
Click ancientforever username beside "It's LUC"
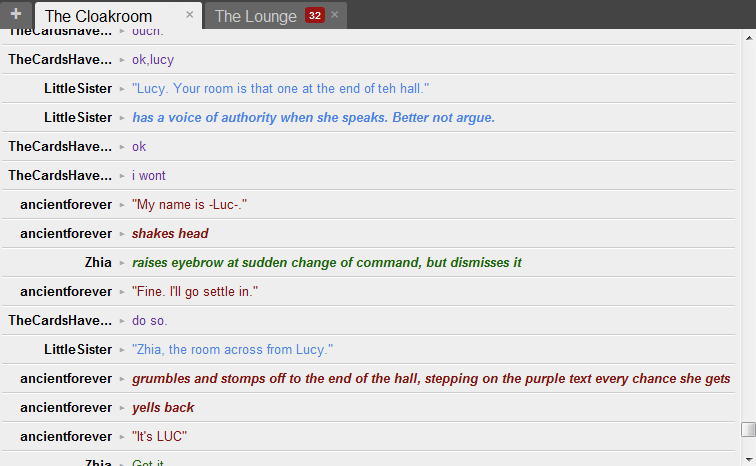[x=66, y=436]
